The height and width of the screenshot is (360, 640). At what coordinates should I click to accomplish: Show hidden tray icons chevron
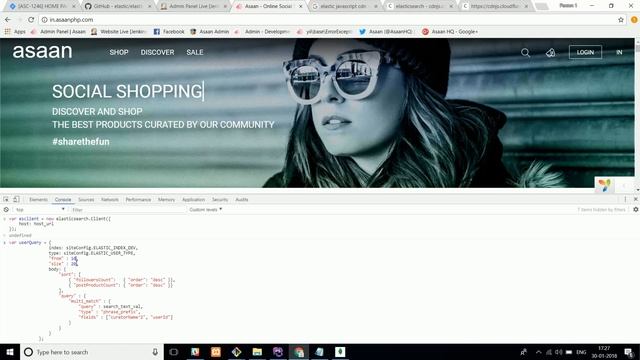(x=538, y=352)
